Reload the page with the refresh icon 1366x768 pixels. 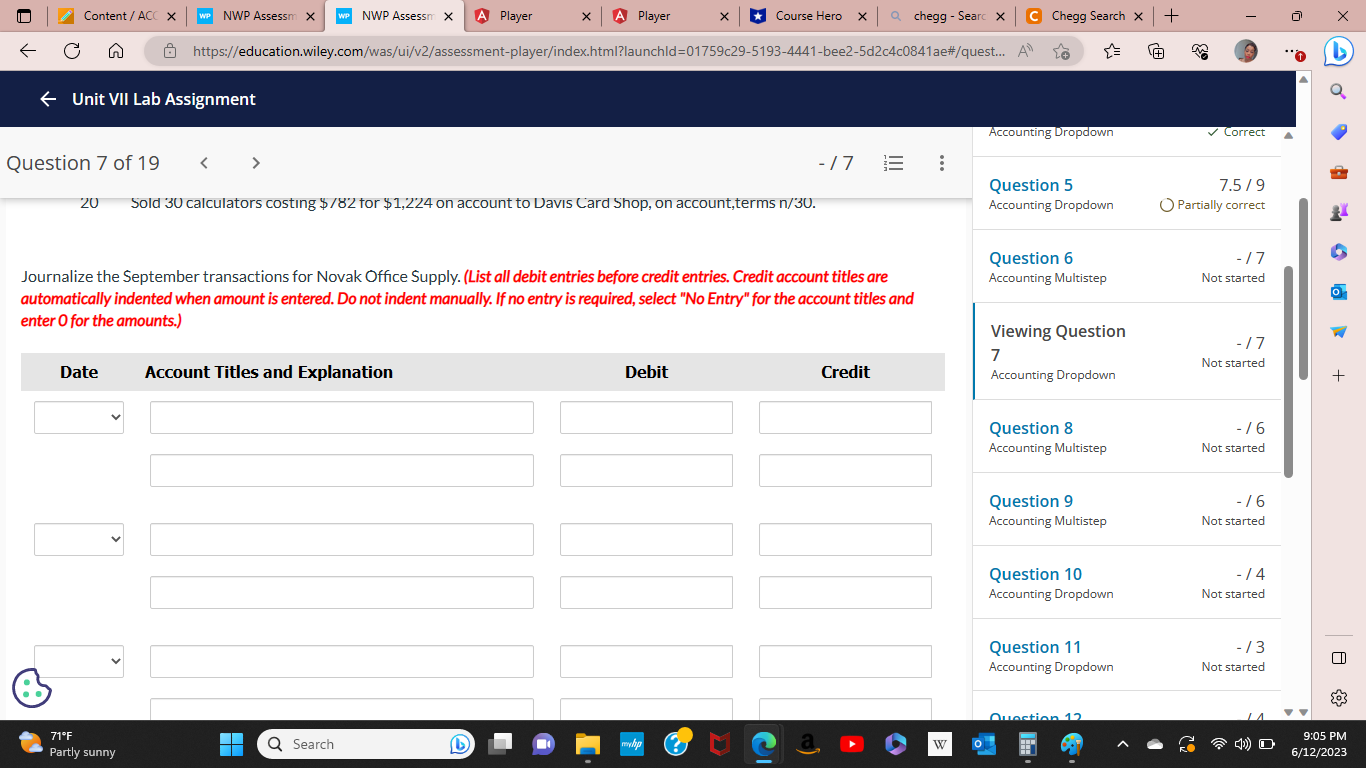[x=72, y=51]
